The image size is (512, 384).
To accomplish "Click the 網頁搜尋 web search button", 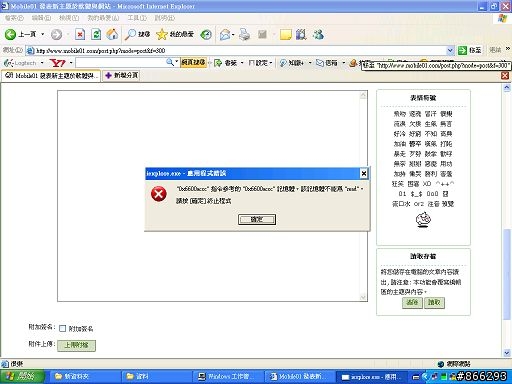I will point(193,62).
